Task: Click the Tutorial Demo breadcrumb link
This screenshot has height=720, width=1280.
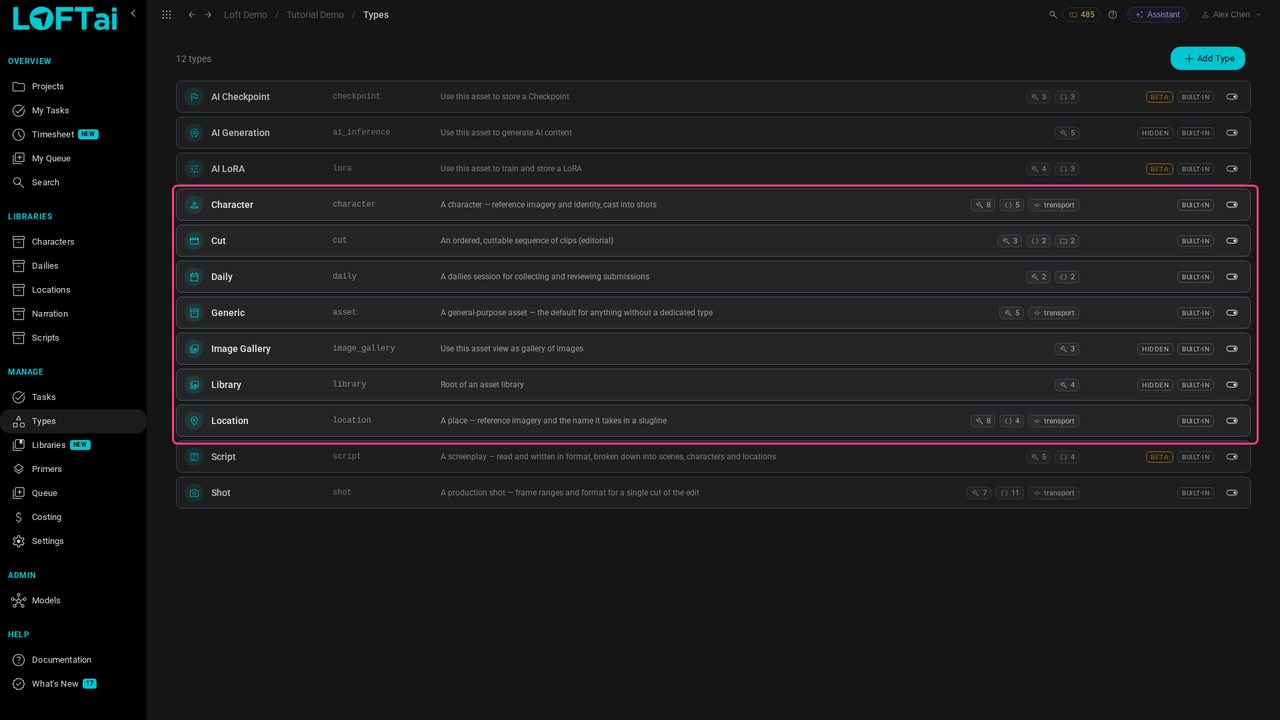Action: (315, 15)
